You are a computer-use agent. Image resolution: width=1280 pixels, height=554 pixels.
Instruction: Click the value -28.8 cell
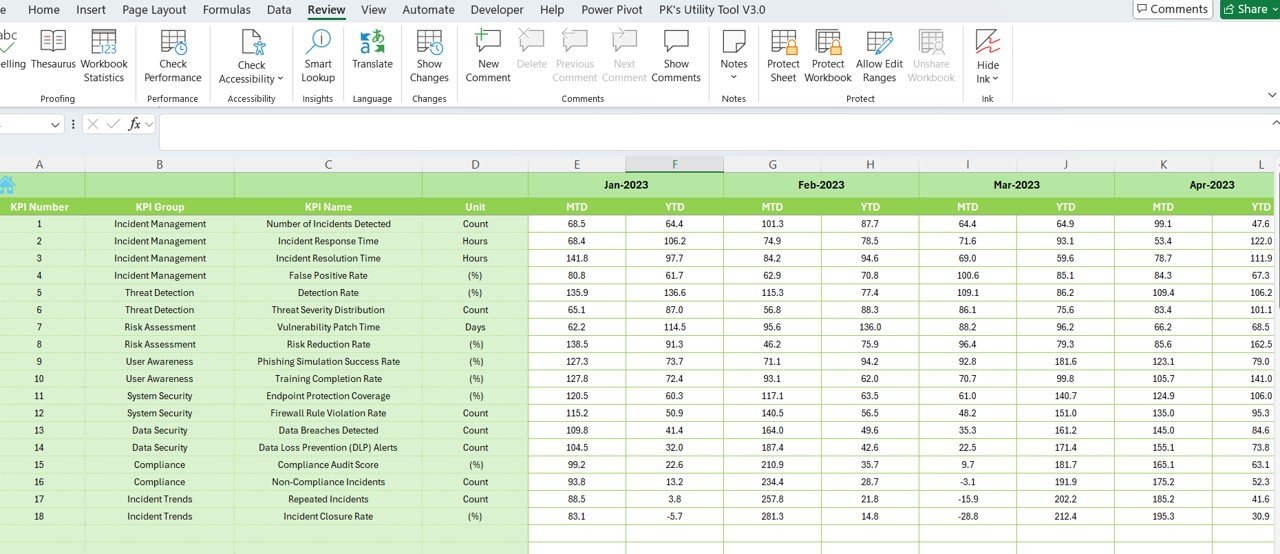(967, 517)
